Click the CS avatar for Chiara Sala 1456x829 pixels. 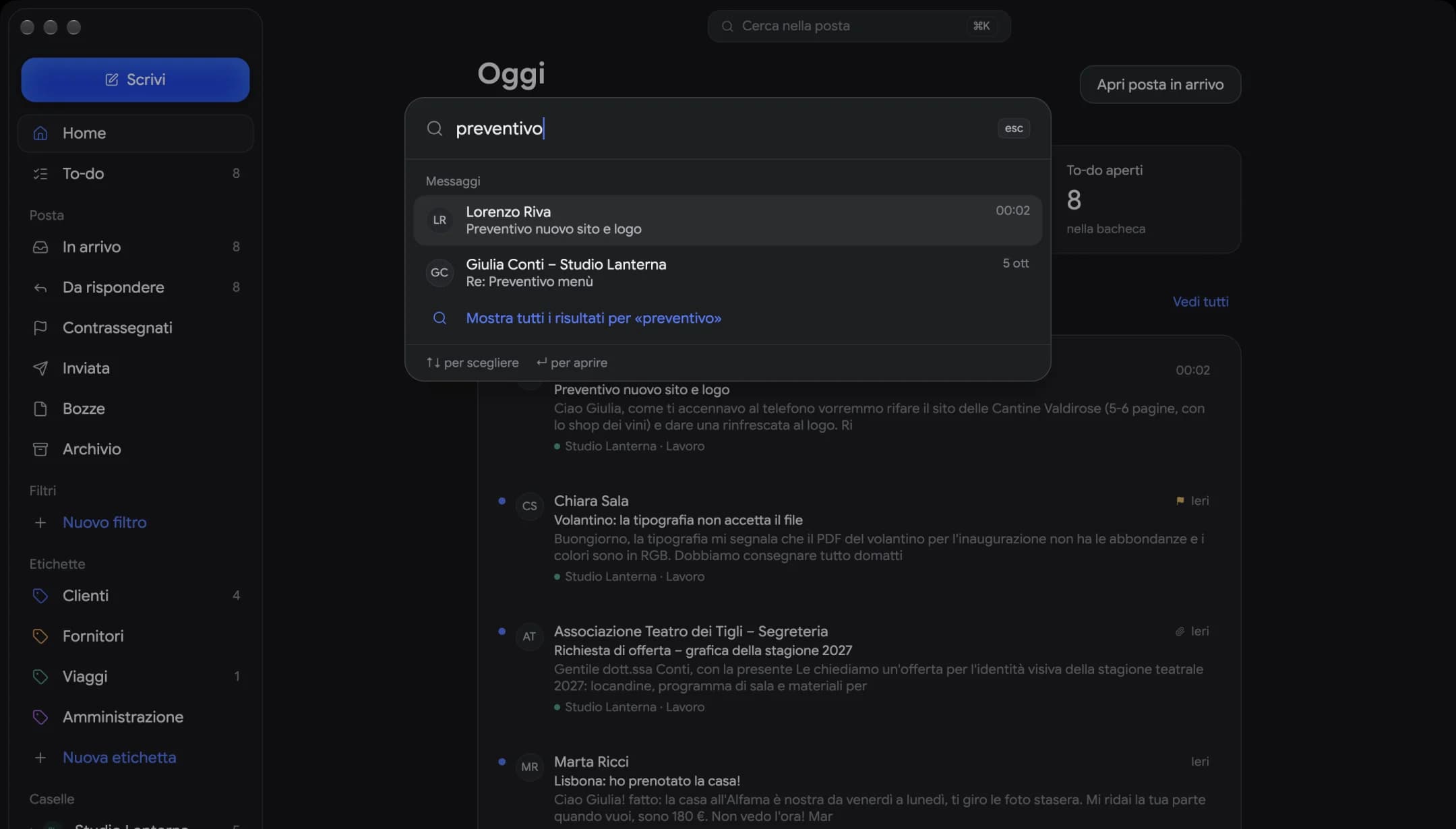click(x=530, y=506)
